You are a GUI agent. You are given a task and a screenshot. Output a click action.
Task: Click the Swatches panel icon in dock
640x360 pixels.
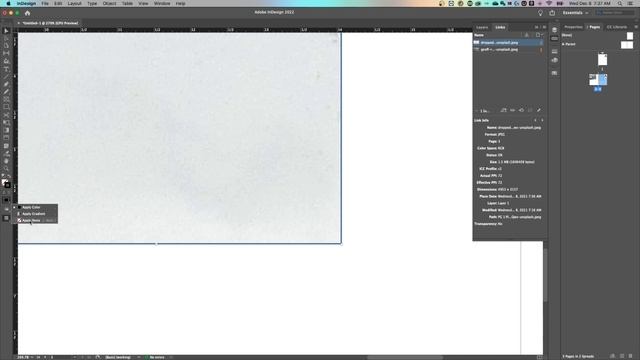pyautogui.click(x=554, y=73)
